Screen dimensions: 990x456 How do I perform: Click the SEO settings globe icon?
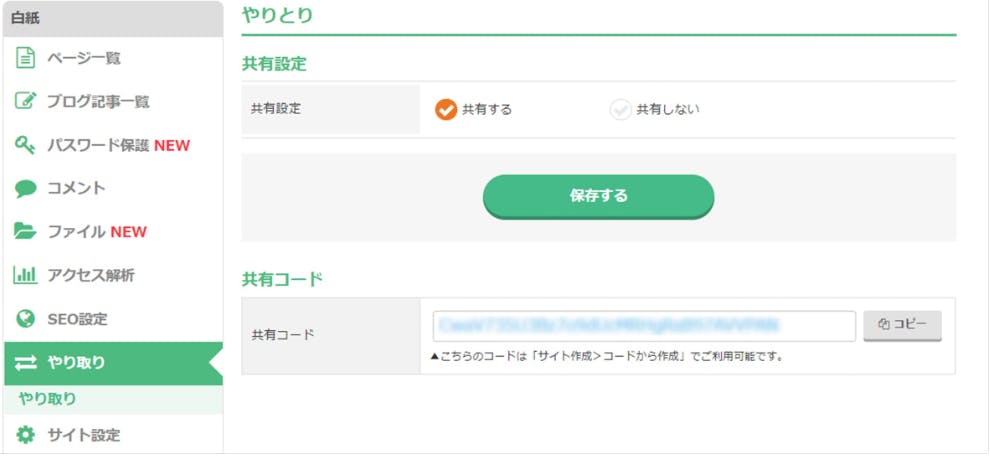pos(25,319)
